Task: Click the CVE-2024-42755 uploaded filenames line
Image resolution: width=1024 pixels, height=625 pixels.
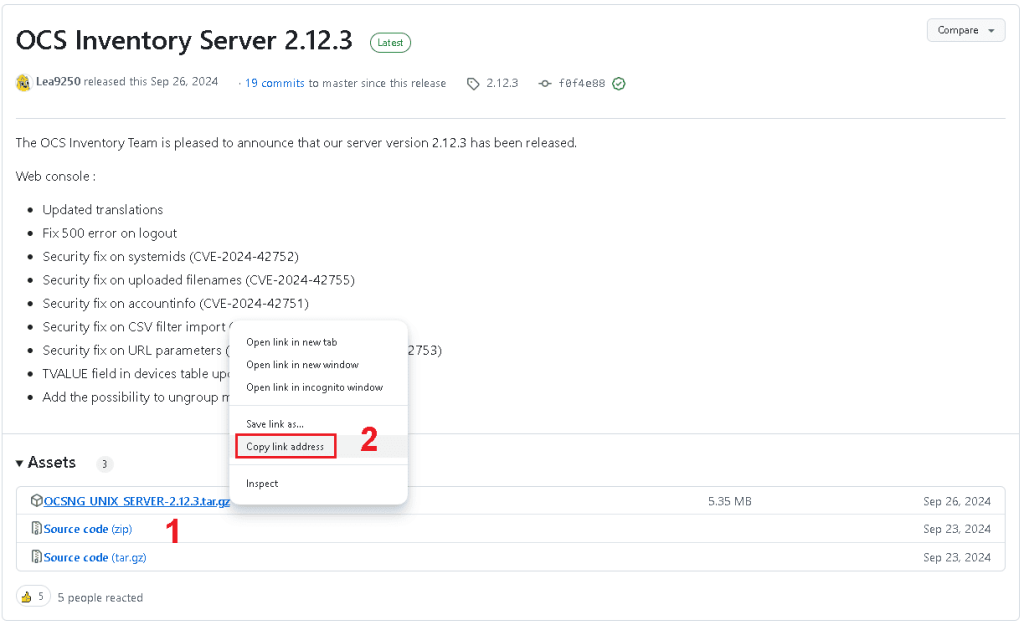Action: click(x=199, y=280)
